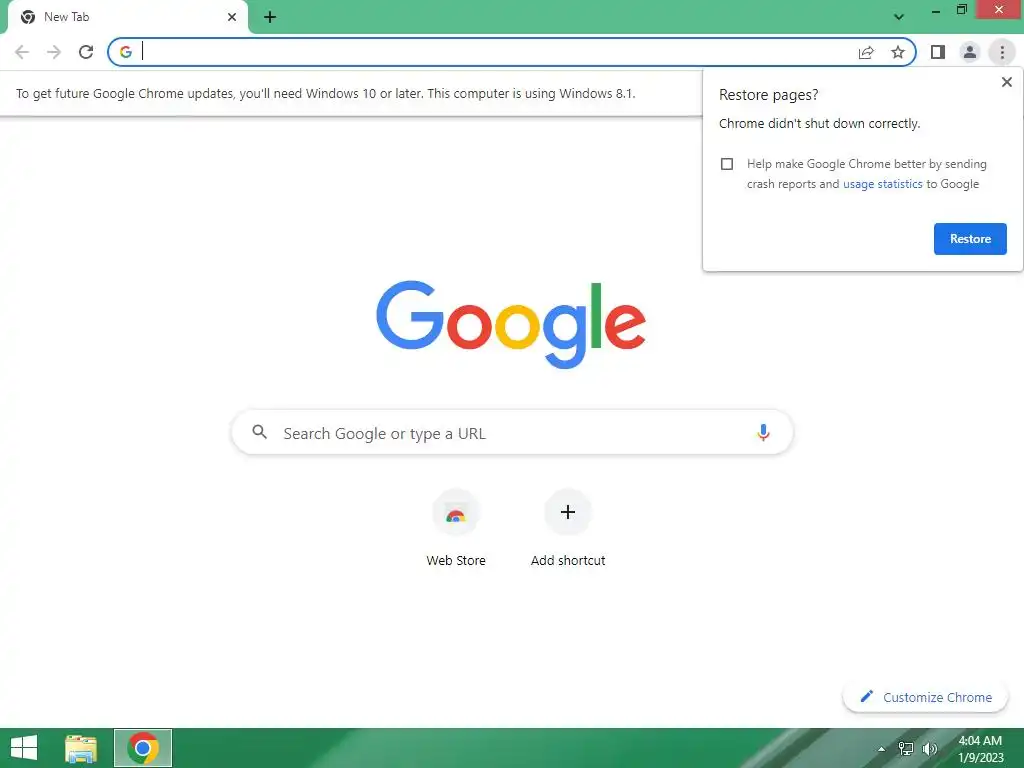Image resolution: width=1024 pixels, height=768 pixels.
Task: Click the Google icon in address bar
Action: (126, 52)
